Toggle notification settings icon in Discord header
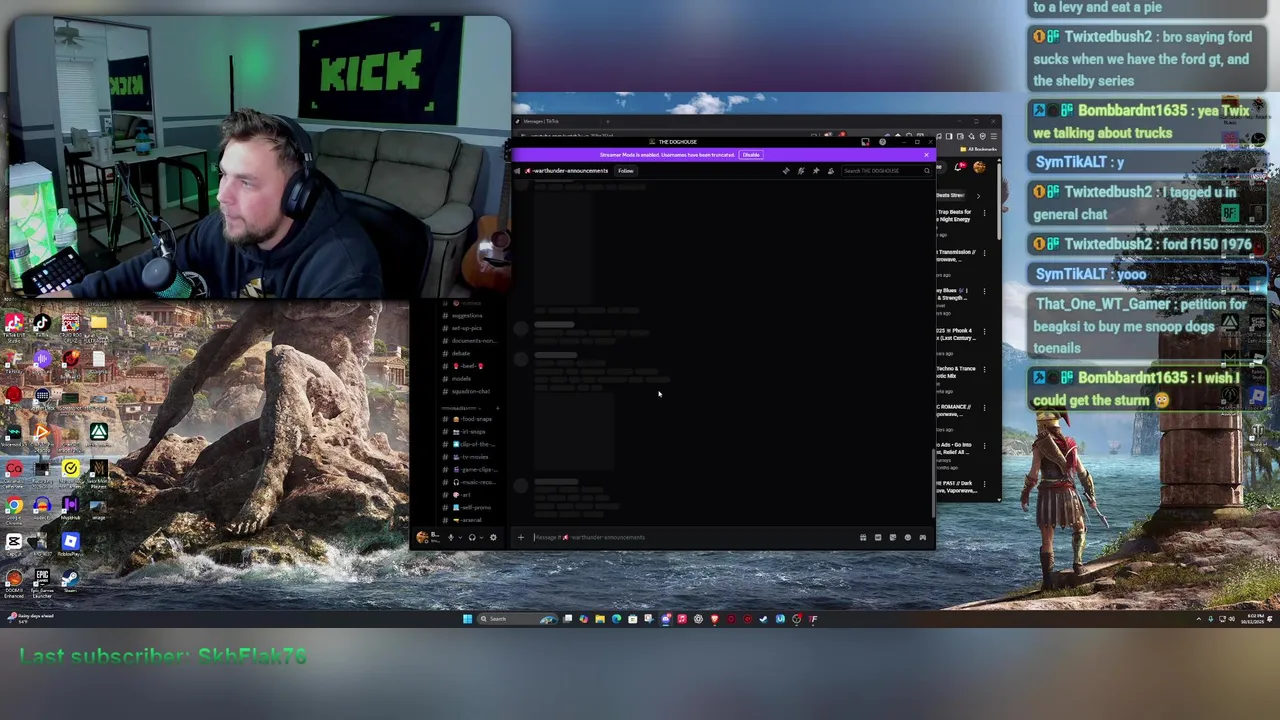This screenshot has width=1280, height=720. point(801,171)
